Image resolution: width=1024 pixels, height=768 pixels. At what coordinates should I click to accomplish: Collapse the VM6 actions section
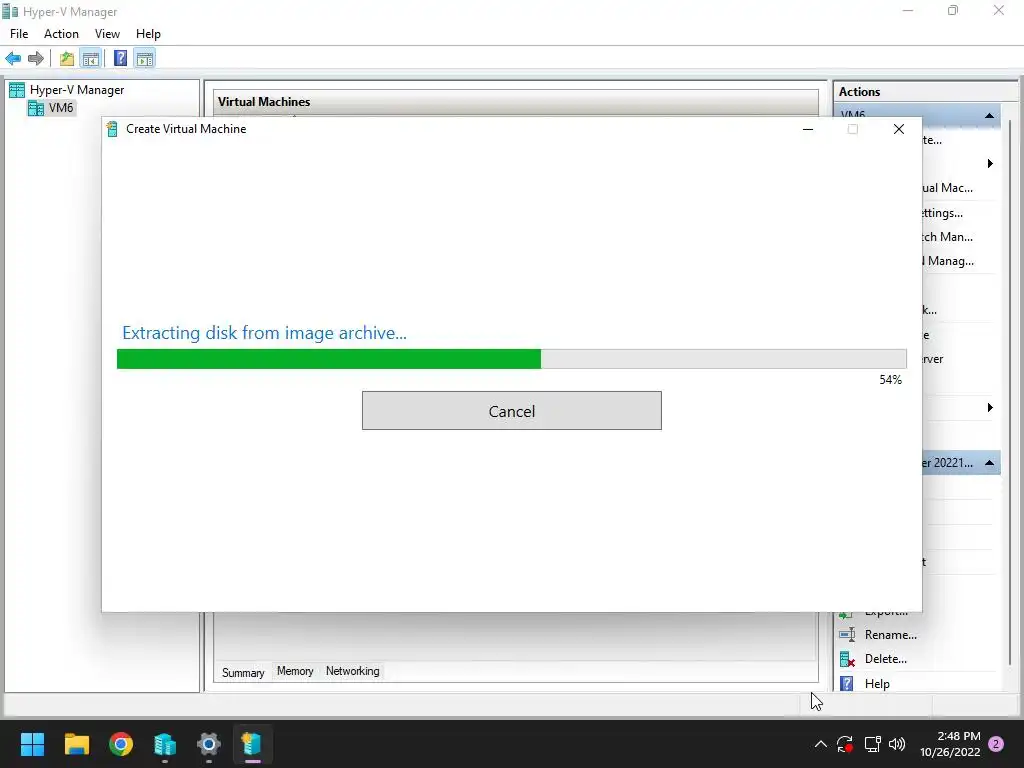tap(989, 116)
